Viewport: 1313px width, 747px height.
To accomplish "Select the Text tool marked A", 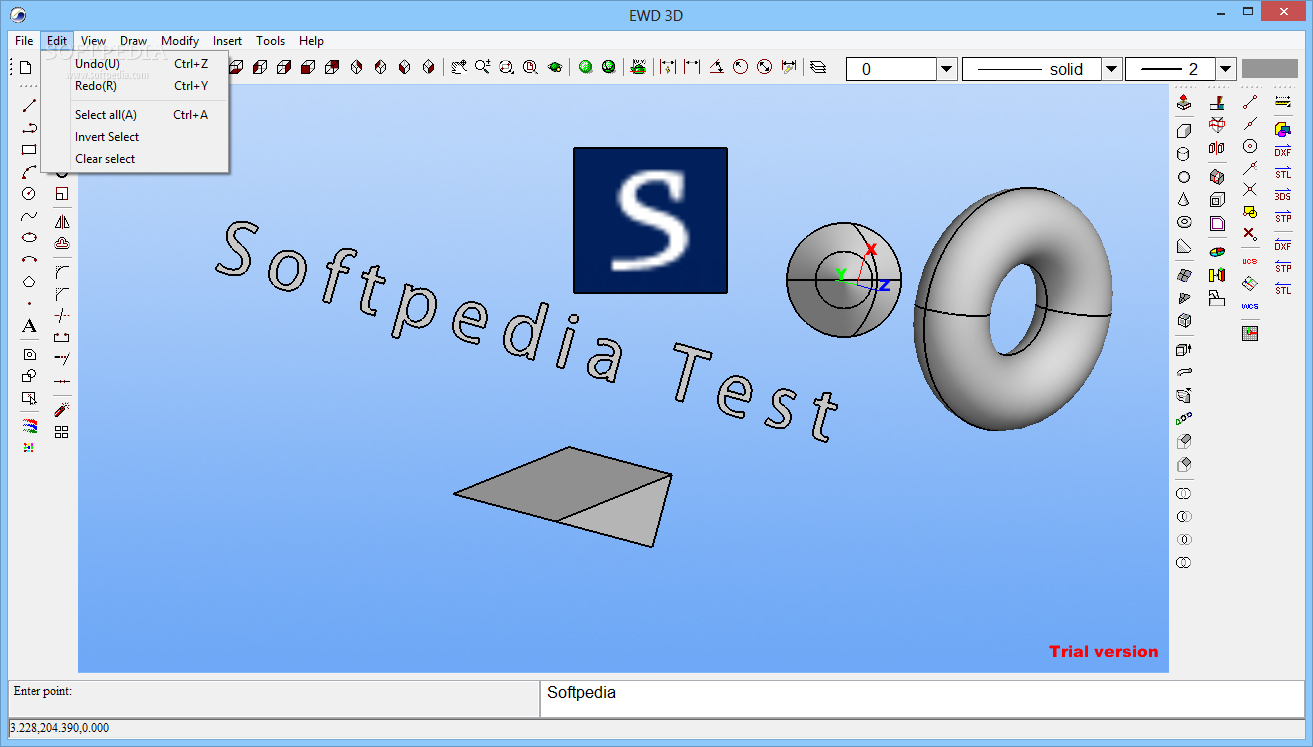I will [x=29, y=326].
